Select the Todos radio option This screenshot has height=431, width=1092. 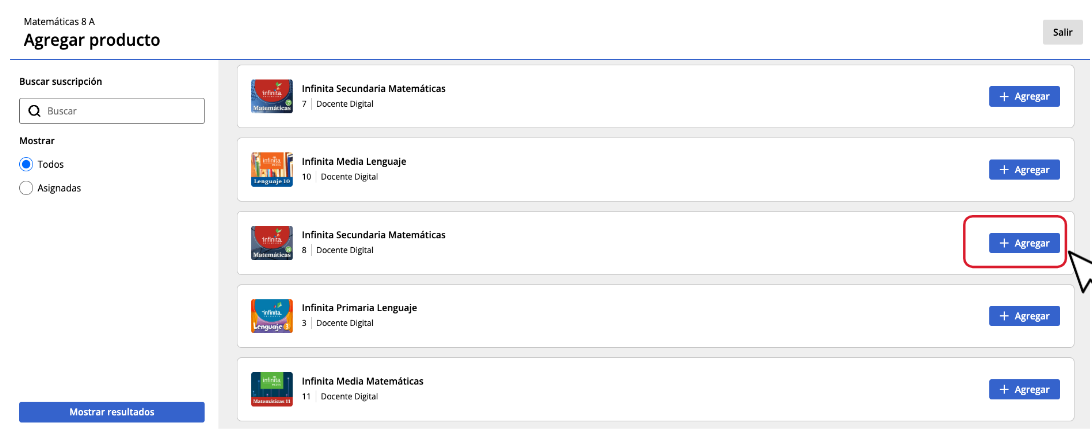[27, 164]
